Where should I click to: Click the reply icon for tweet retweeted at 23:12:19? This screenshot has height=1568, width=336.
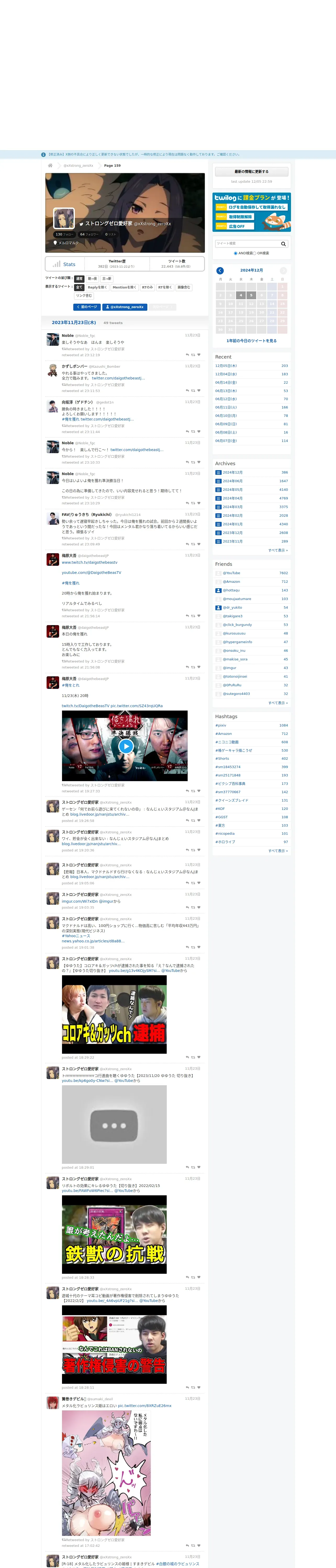pos(187,355)
